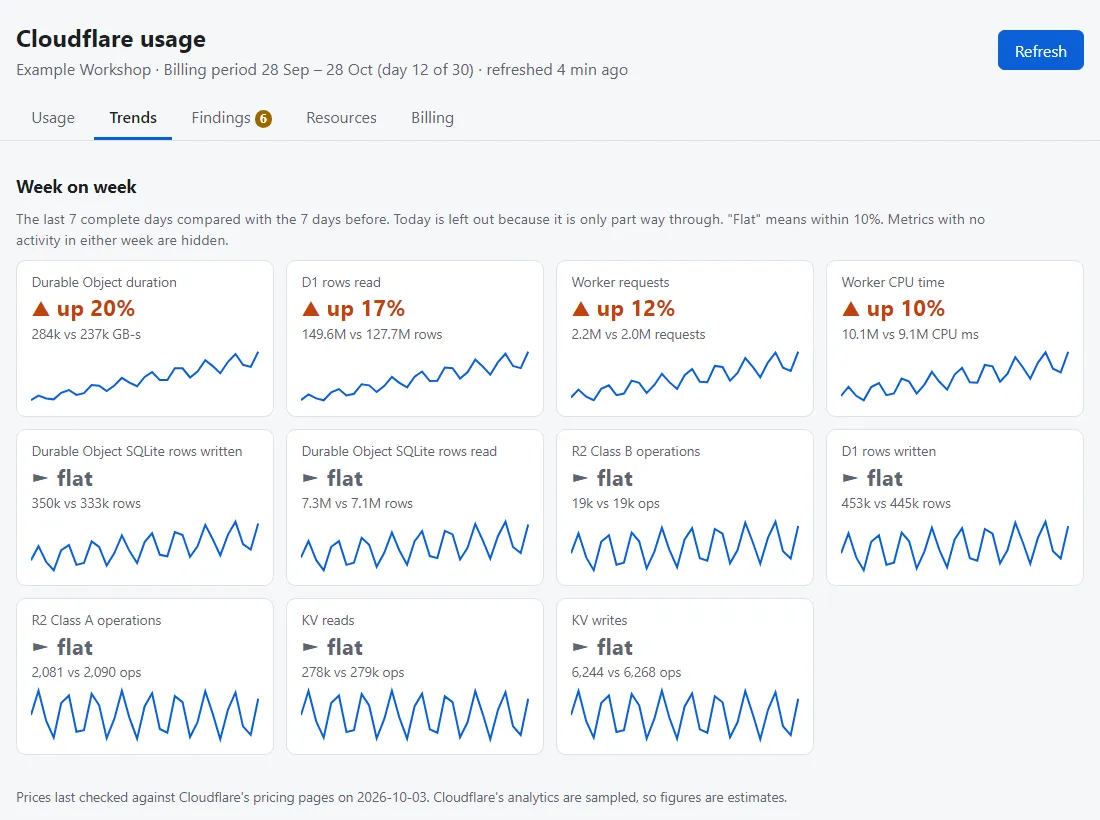Click the 'R2 Class B operations' title
The width and height of the screenshot is (1100, 820).
(636, 451)
